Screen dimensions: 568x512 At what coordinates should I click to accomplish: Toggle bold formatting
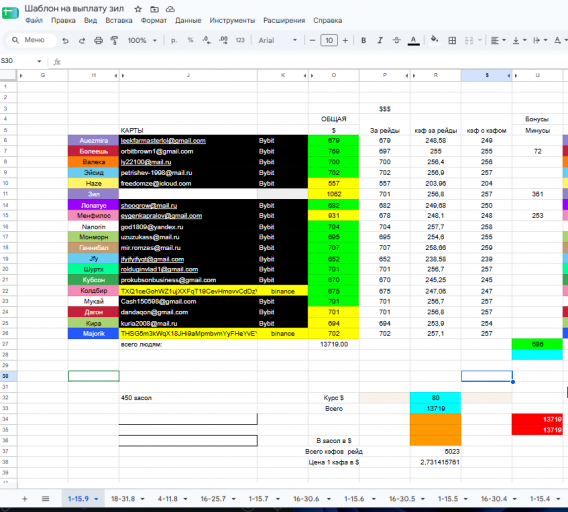coord(363,41)
